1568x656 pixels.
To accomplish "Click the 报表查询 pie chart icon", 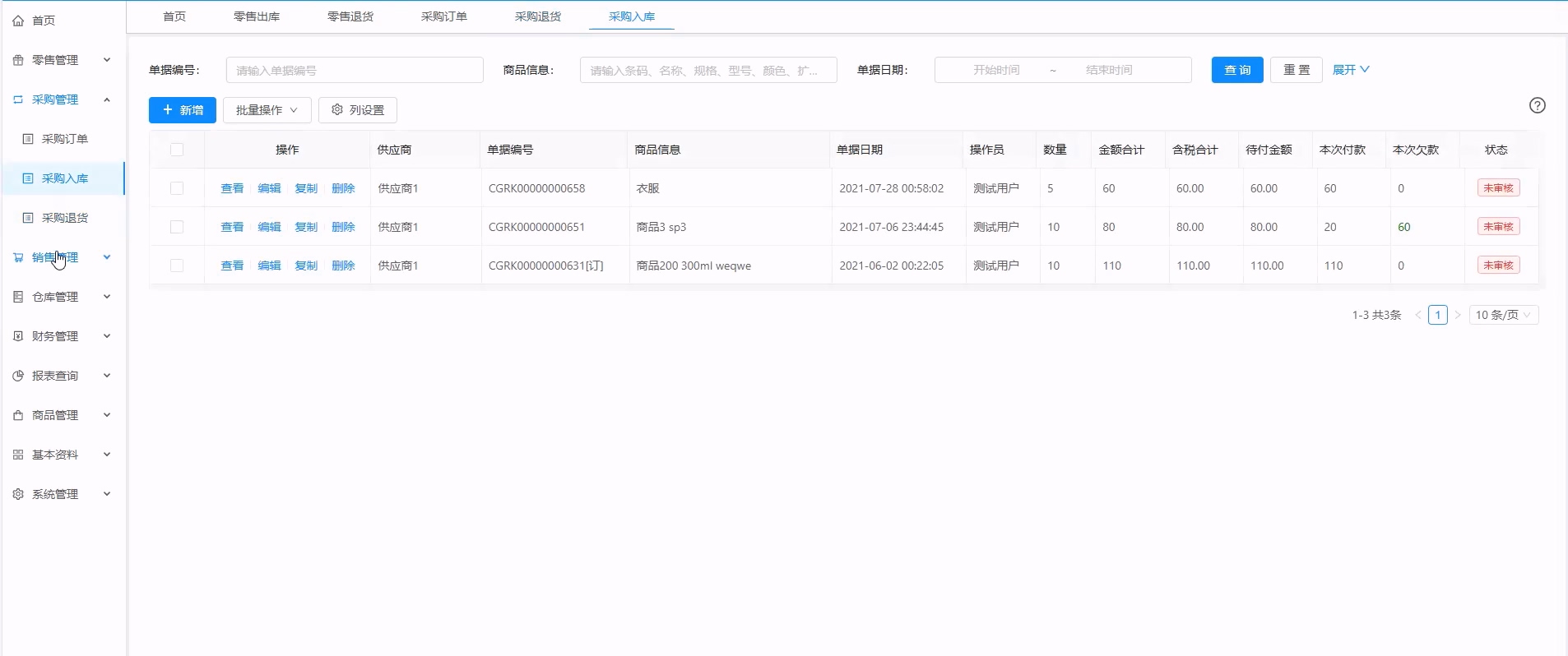I will pyautogui.click(x=18, y=376).
